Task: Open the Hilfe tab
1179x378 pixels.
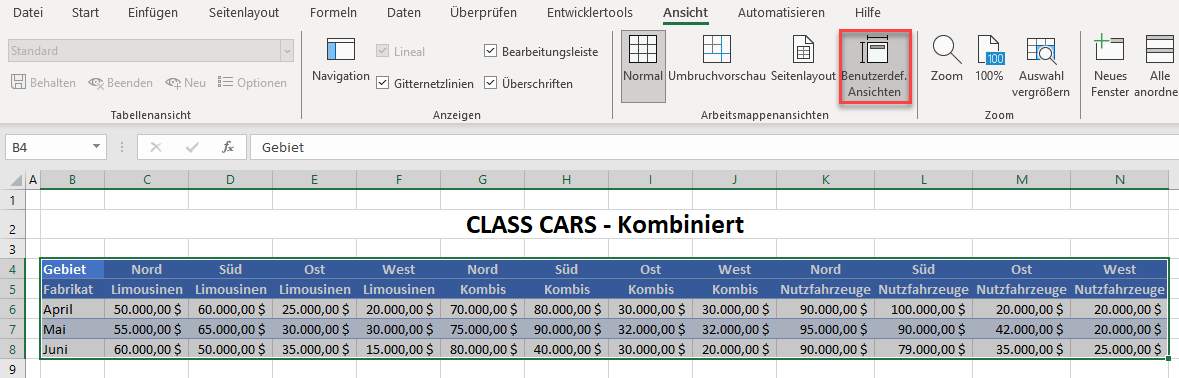Action: pos(867,13)
